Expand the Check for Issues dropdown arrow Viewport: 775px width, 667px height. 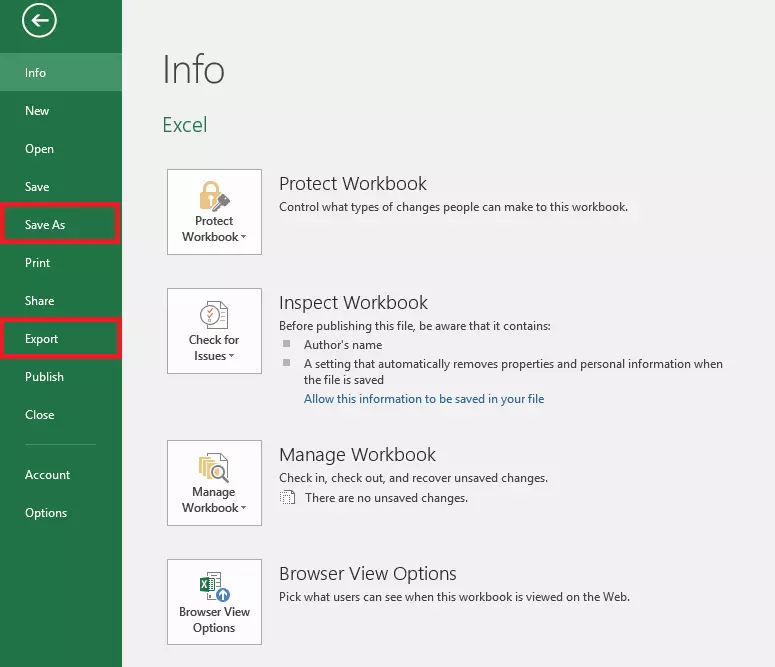(x=231, y=356)
